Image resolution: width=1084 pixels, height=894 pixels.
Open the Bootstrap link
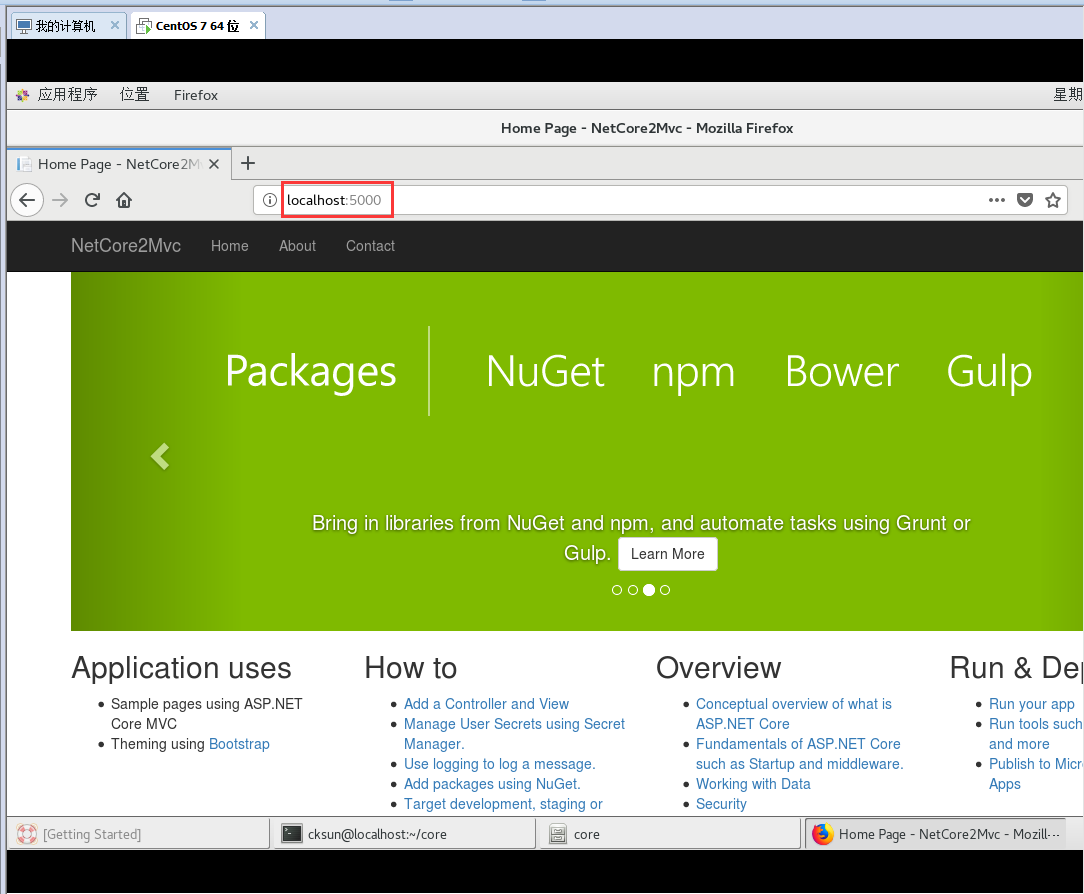pyautogui.click(x=239, y=744)
